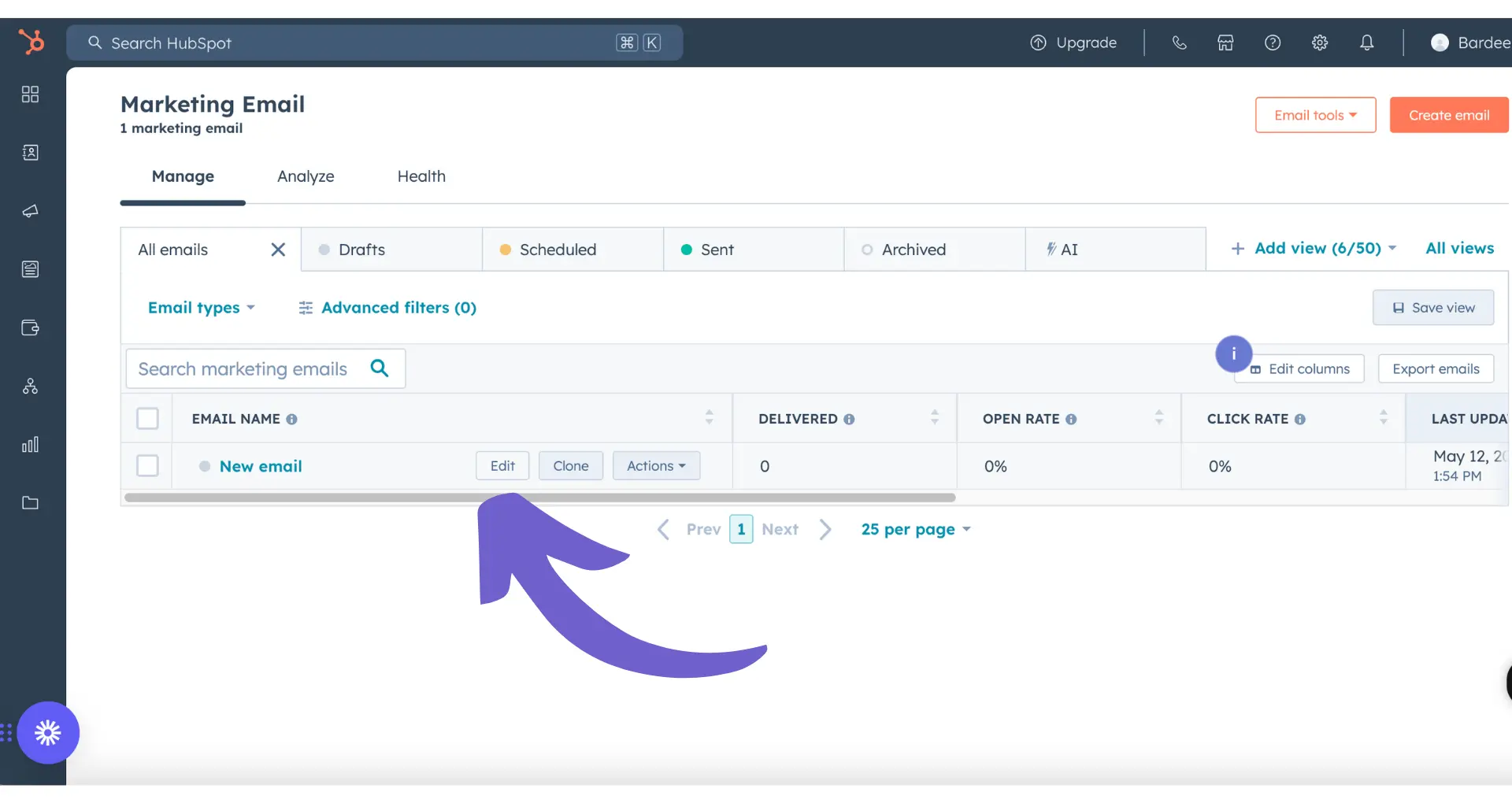Click the HubSpot sprocket logo
Viewport: 1512px width, 803px height.
point(31,42)
